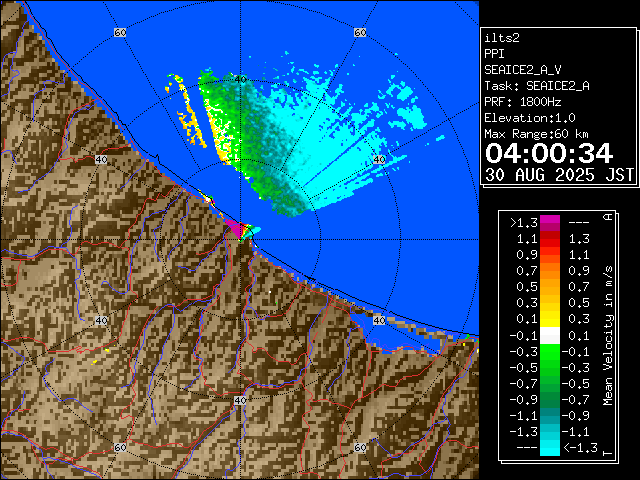Click the Max Range:60 km text
This screenshot has width=640, height=480.
tap(536, 134)
